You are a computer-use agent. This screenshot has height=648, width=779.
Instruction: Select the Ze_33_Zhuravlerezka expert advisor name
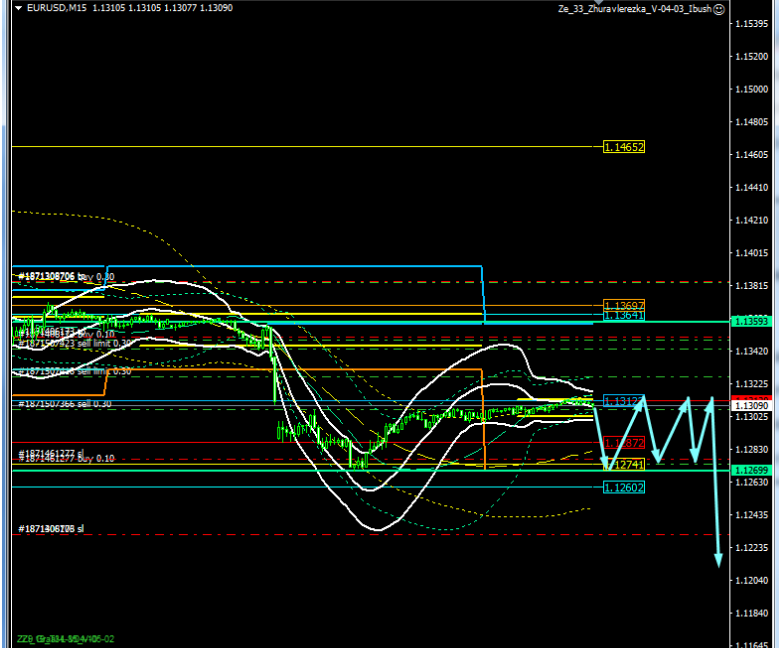[634, 9]
